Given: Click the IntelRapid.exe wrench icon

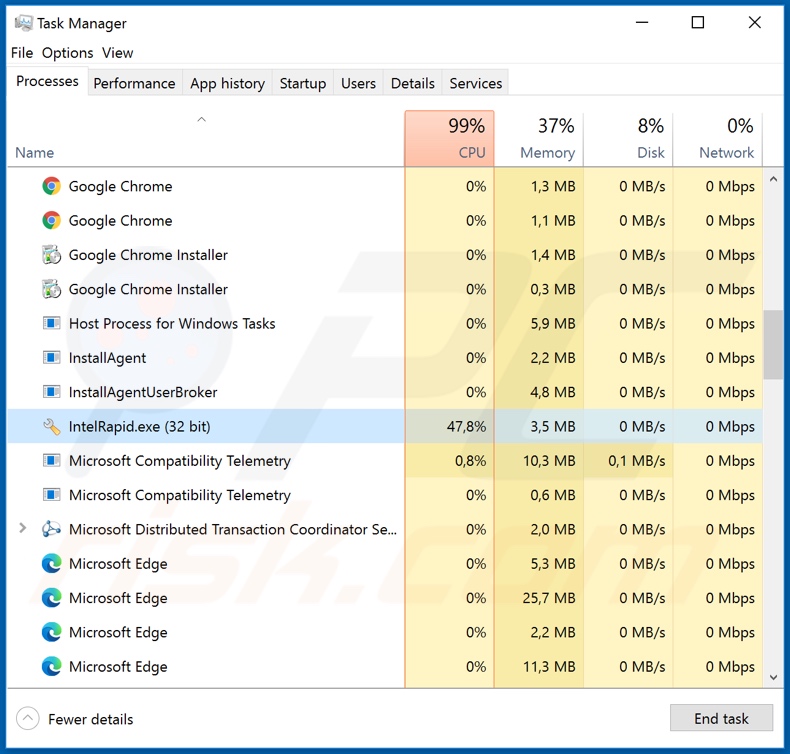Looking at the screenshot, I should [x=51, y=427].
